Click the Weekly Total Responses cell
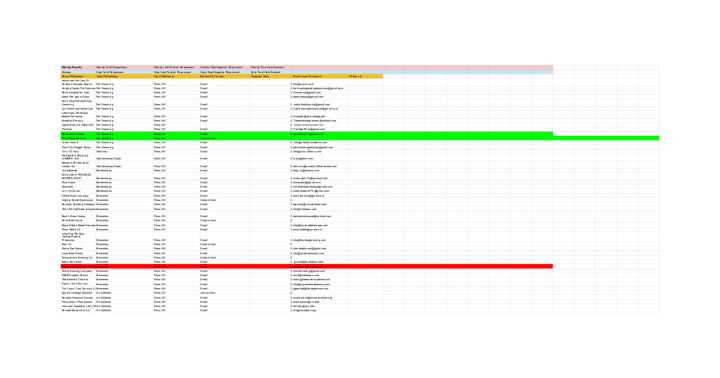Screen dimensions: 720x378 (124, 68)
